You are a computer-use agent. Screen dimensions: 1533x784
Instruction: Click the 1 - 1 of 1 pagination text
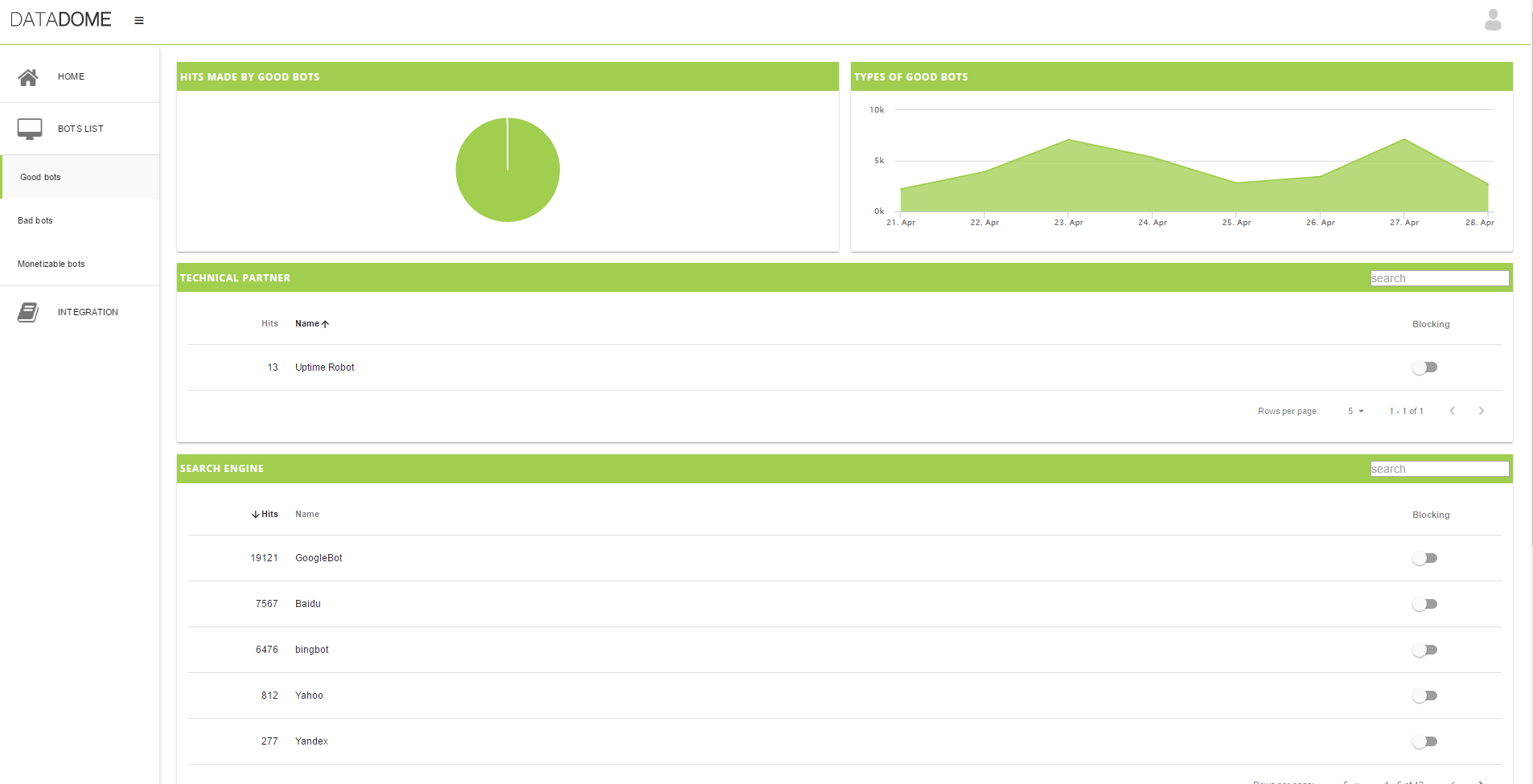[x=1407, y=411]
